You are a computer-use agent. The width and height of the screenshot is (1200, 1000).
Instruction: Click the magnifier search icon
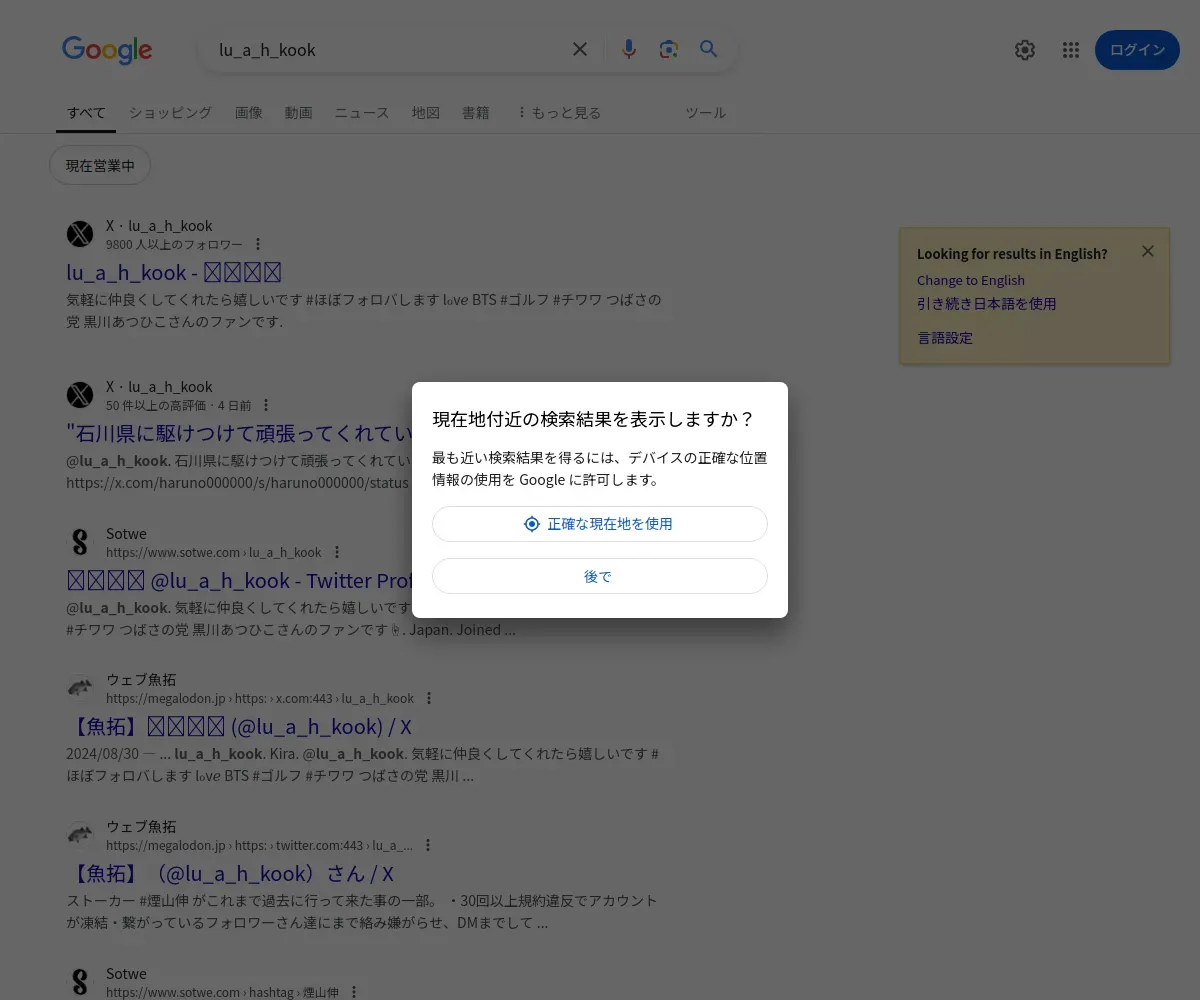(709, 49)
